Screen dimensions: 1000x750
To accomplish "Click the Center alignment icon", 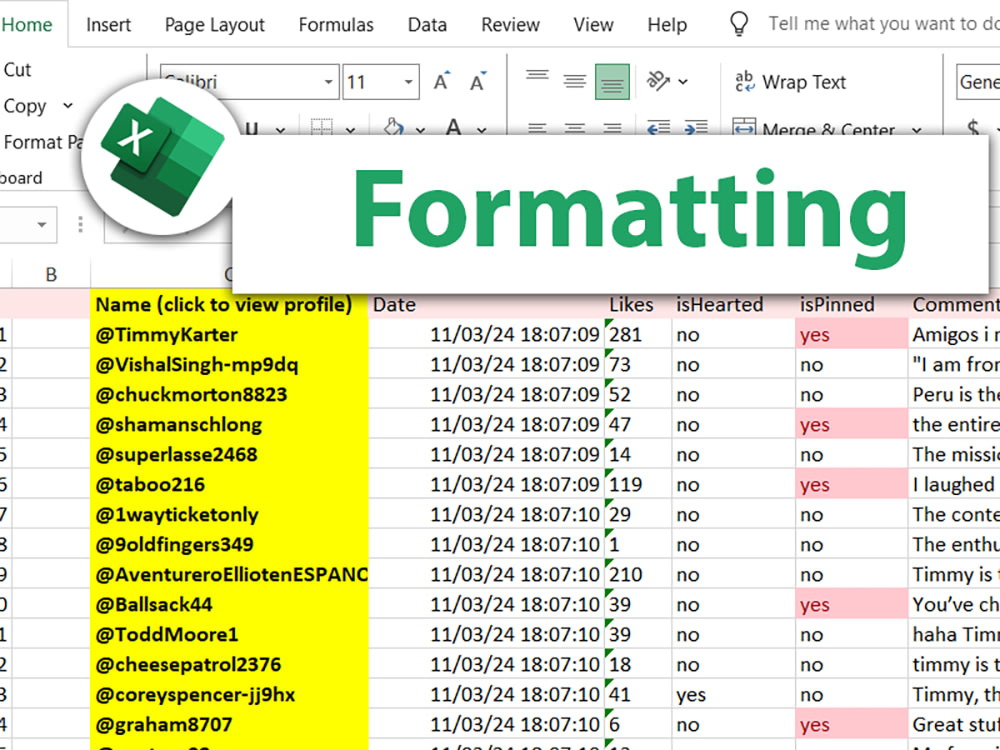I will (x=575, y=128).
